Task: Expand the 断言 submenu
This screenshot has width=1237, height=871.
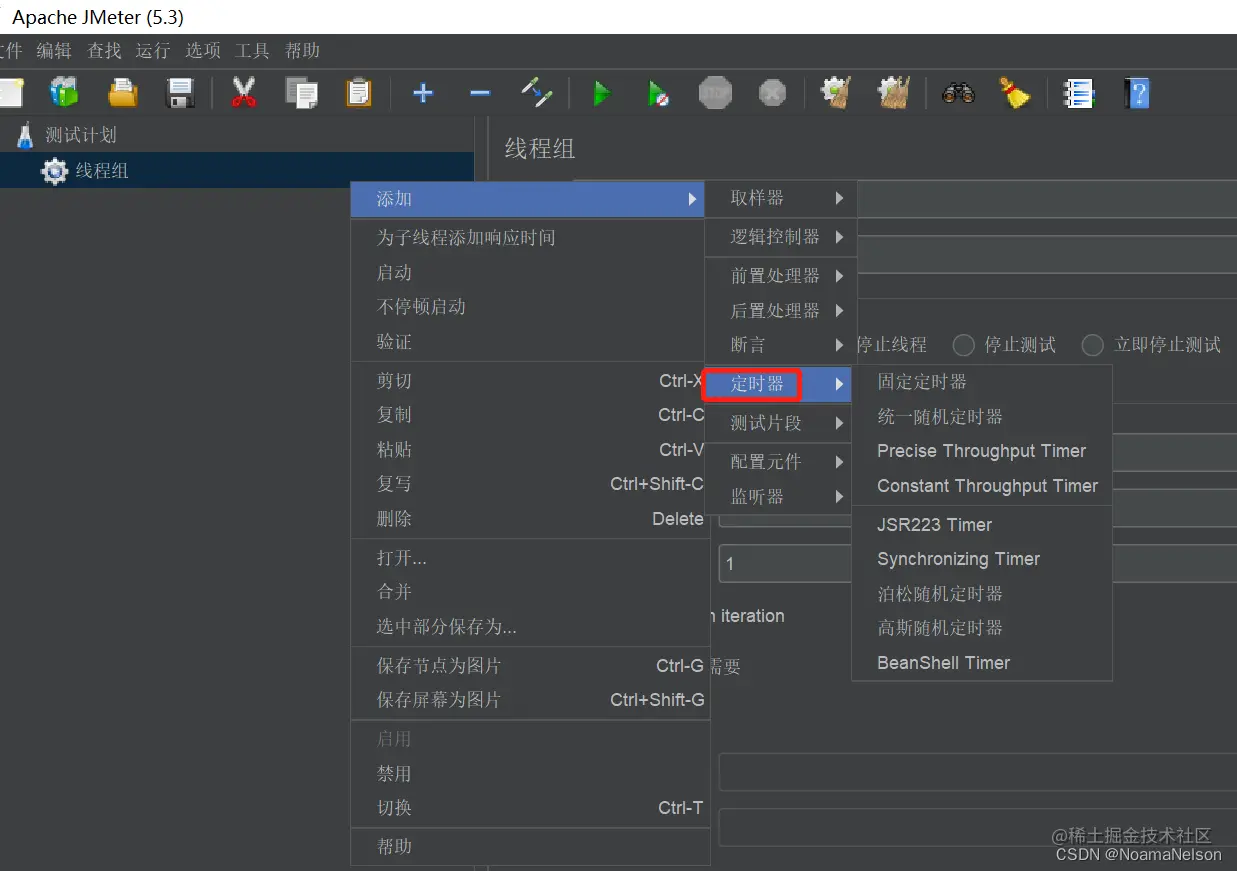Action: pos(781,345)
